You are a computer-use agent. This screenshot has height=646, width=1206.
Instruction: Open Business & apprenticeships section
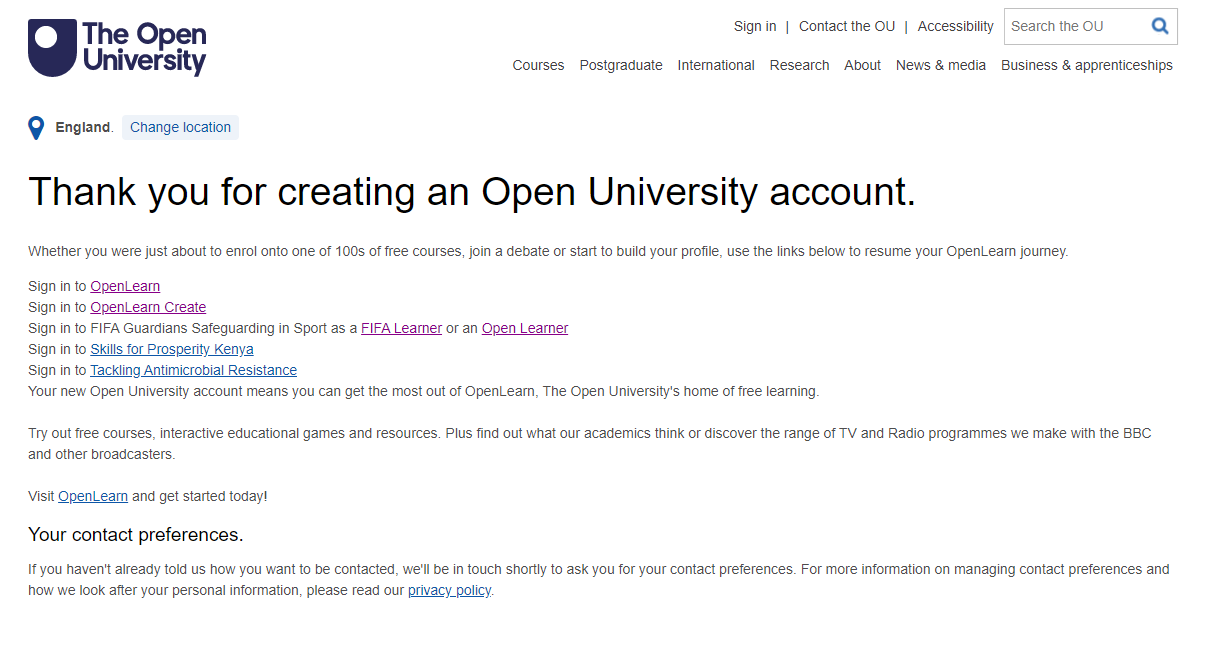[x=1087, y=65]
